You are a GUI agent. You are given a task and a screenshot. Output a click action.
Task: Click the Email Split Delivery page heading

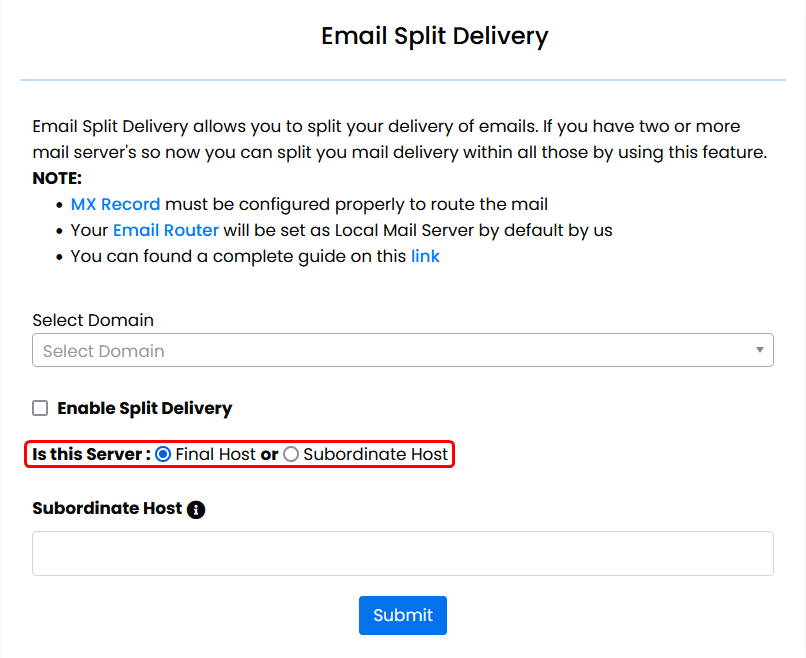click(x=434, y=36)
